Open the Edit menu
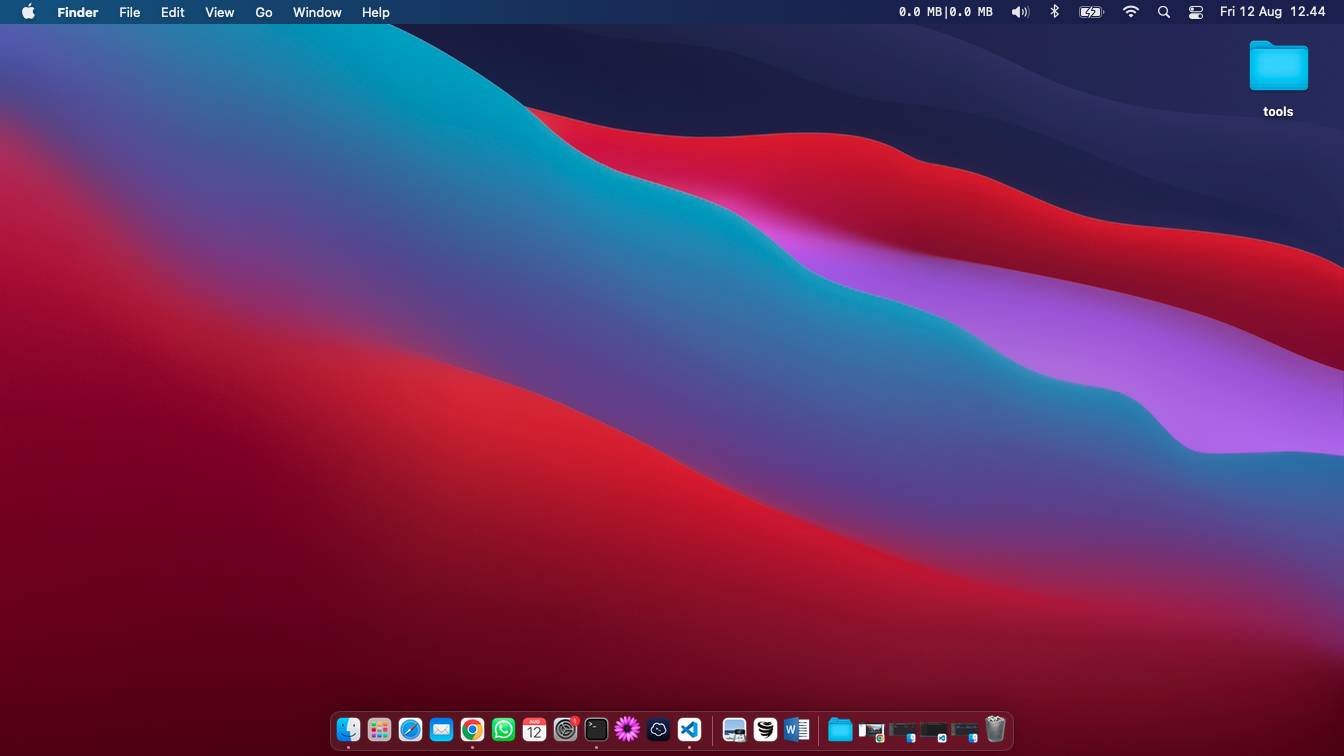1344x756 pixels. tap(172, 12)
